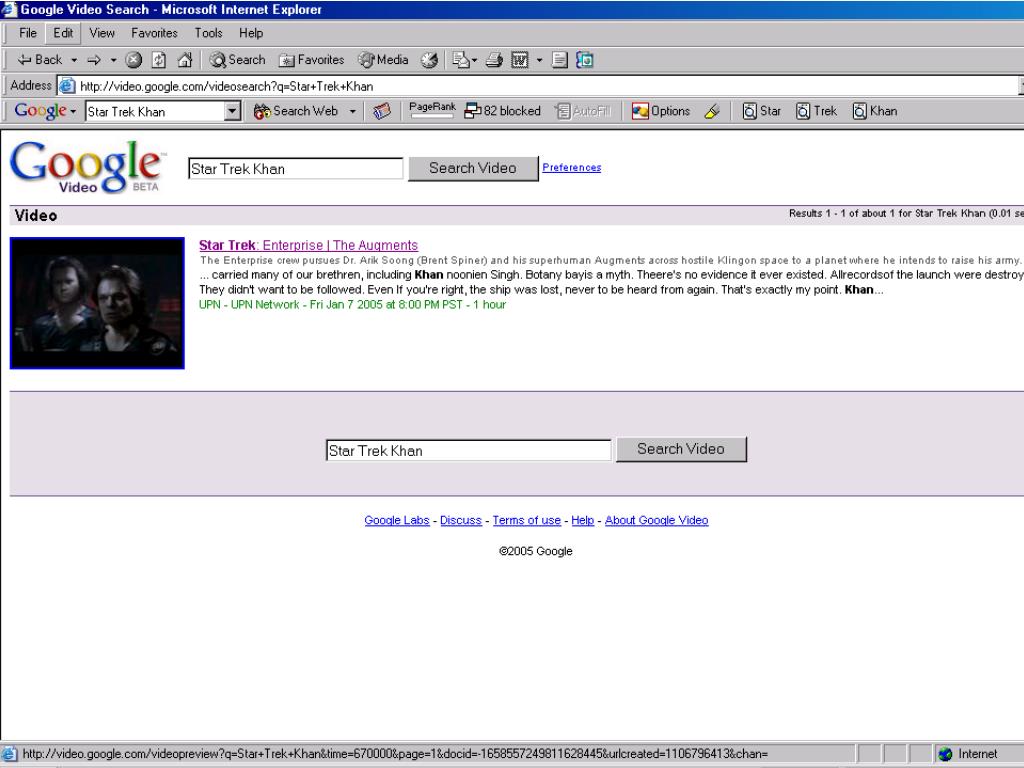Click the UPN Network air date line

(x=353, y=304)
